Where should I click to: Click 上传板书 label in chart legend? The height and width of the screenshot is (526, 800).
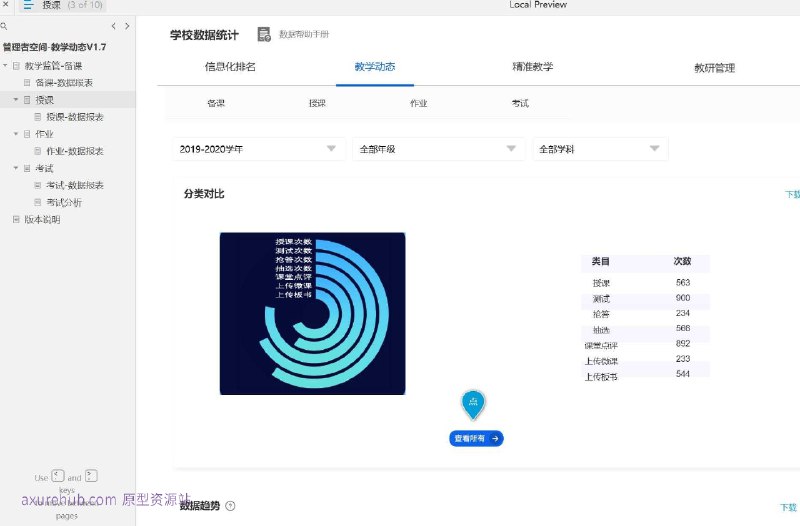coord(293,295)
